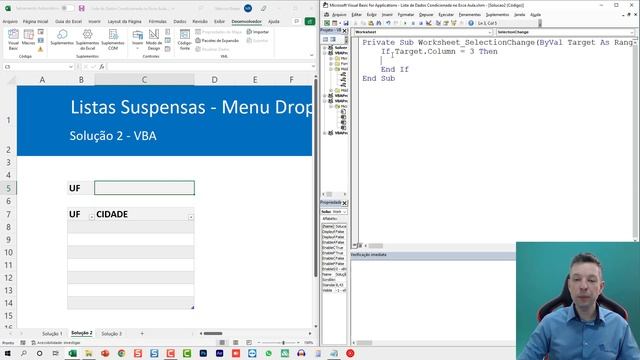640x360 pixels.
Task: Click the Importar XML button
Action: 258,32
